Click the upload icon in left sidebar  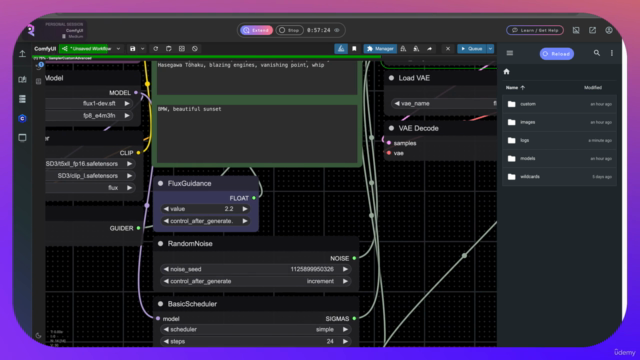tap(22, 53)
